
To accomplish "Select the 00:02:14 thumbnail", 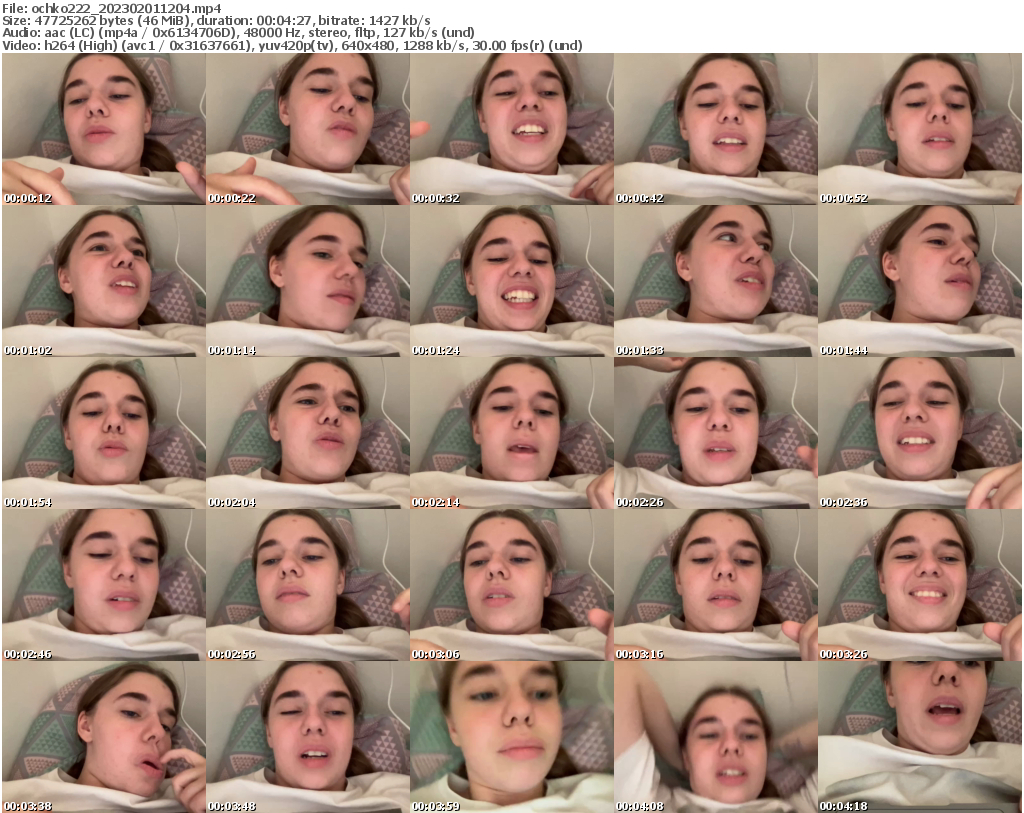I will pos(512,432).
